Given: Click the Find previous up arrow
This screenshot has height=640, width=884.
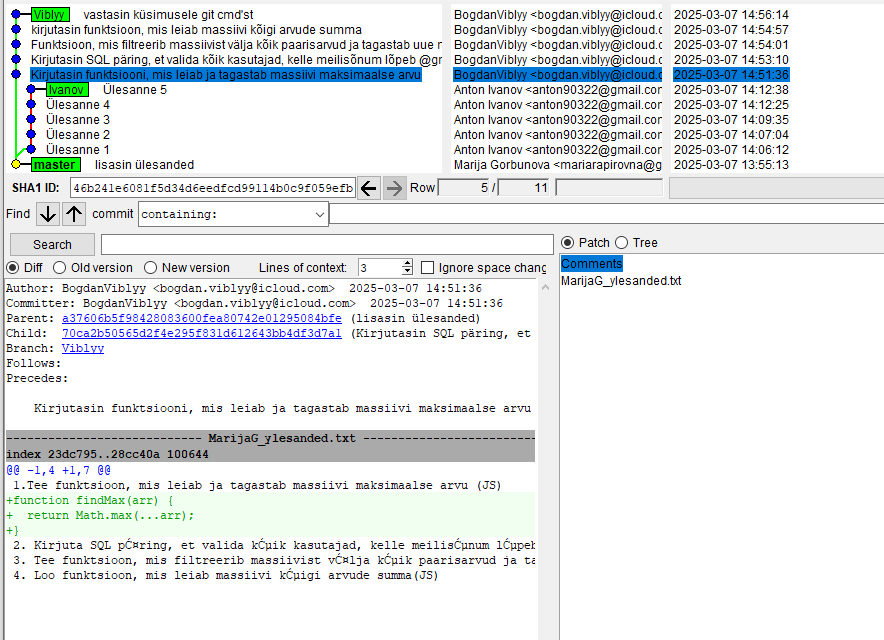Looking at the screenshot, I should click(x=74, y=214).
